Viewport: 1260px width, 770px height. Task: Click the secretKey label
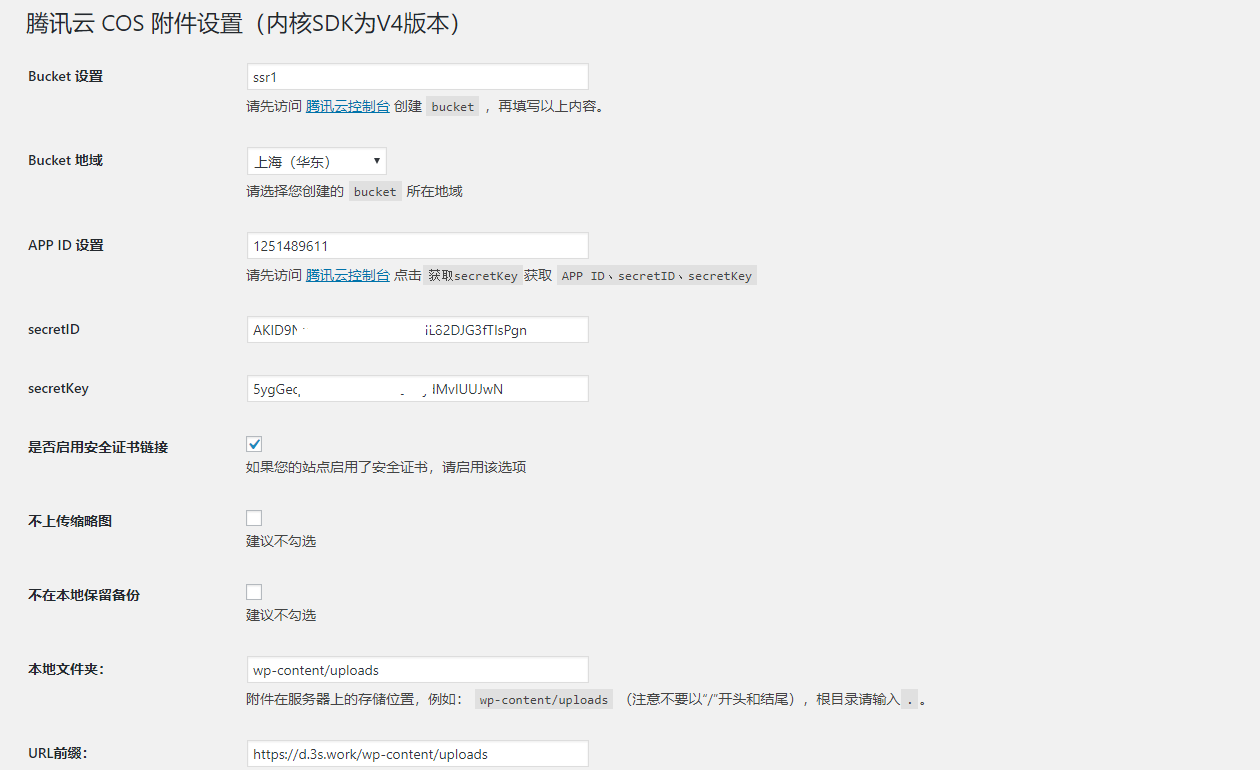58,388
